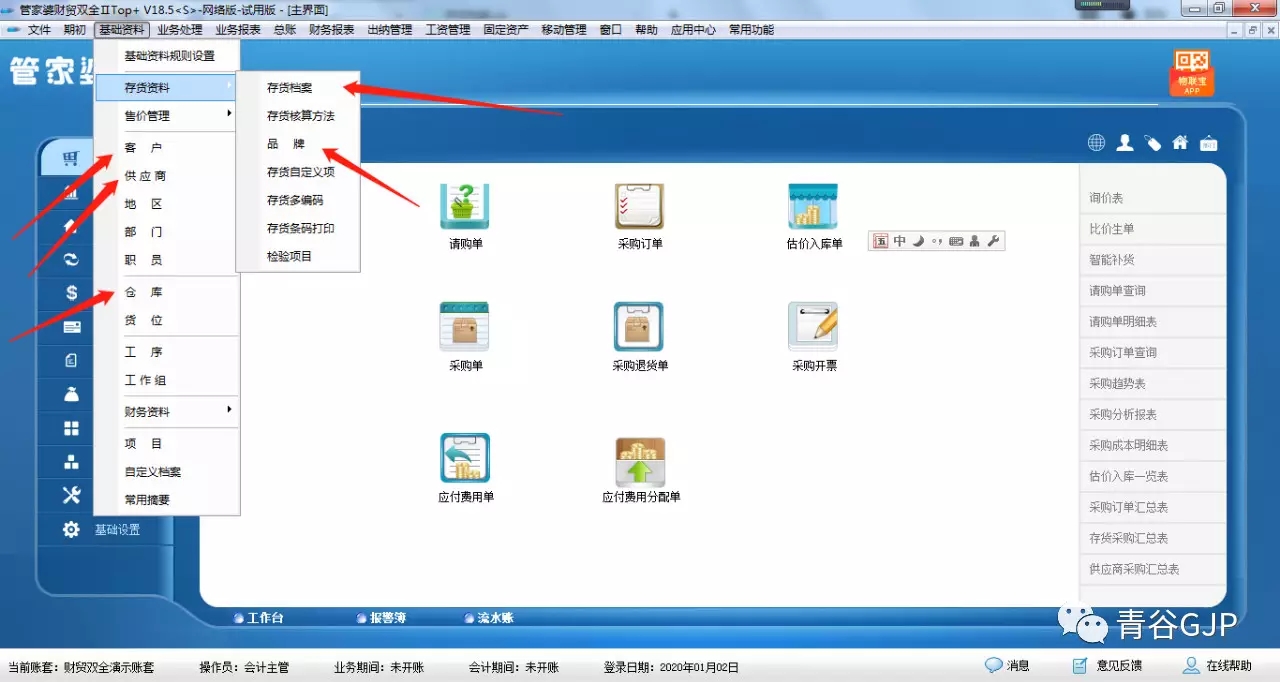Expand the 存货资料 submenu arrow
Image resolution: width=1280 pixels, height=682 pixels.
pyautogui.click(x=227, y=88)
